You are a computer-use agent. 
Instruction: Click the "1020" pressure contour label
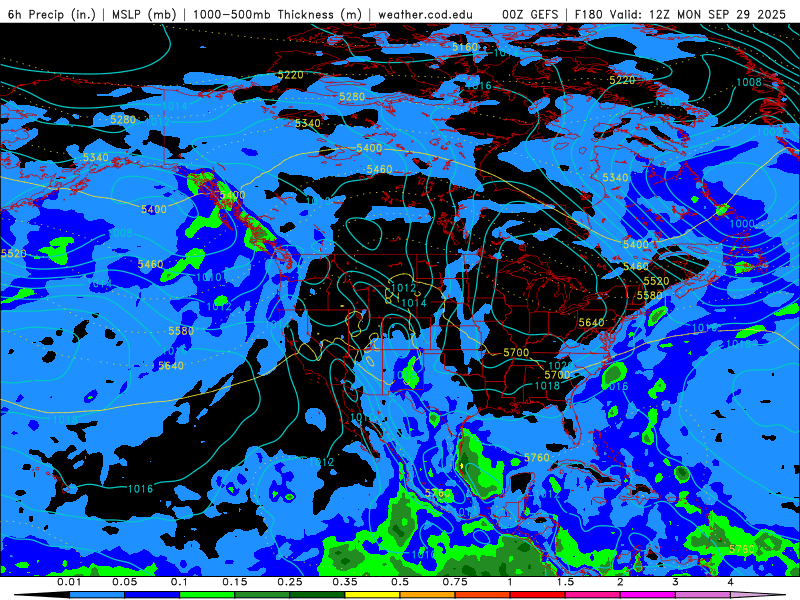coord(560,365)
